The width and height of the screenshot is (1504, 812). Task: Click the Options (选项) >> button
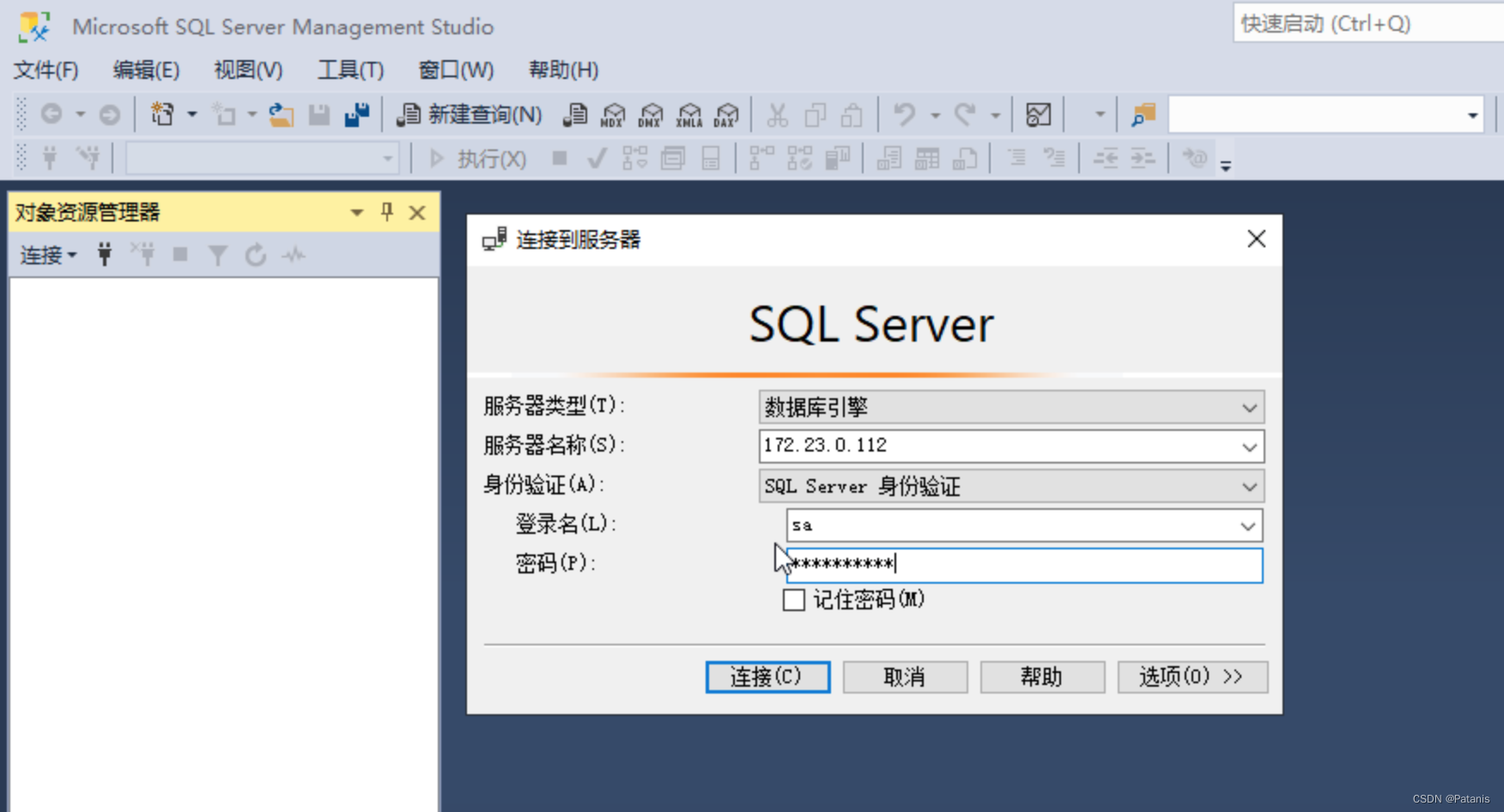tap(1192, 677)
